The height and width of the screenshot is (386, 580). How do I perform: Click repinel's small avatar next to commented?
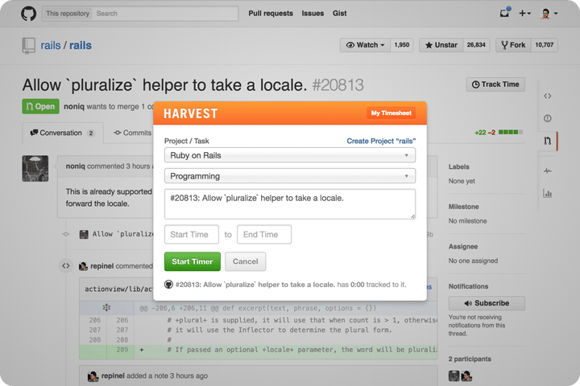pyautogui.click(x=84, y=266)
